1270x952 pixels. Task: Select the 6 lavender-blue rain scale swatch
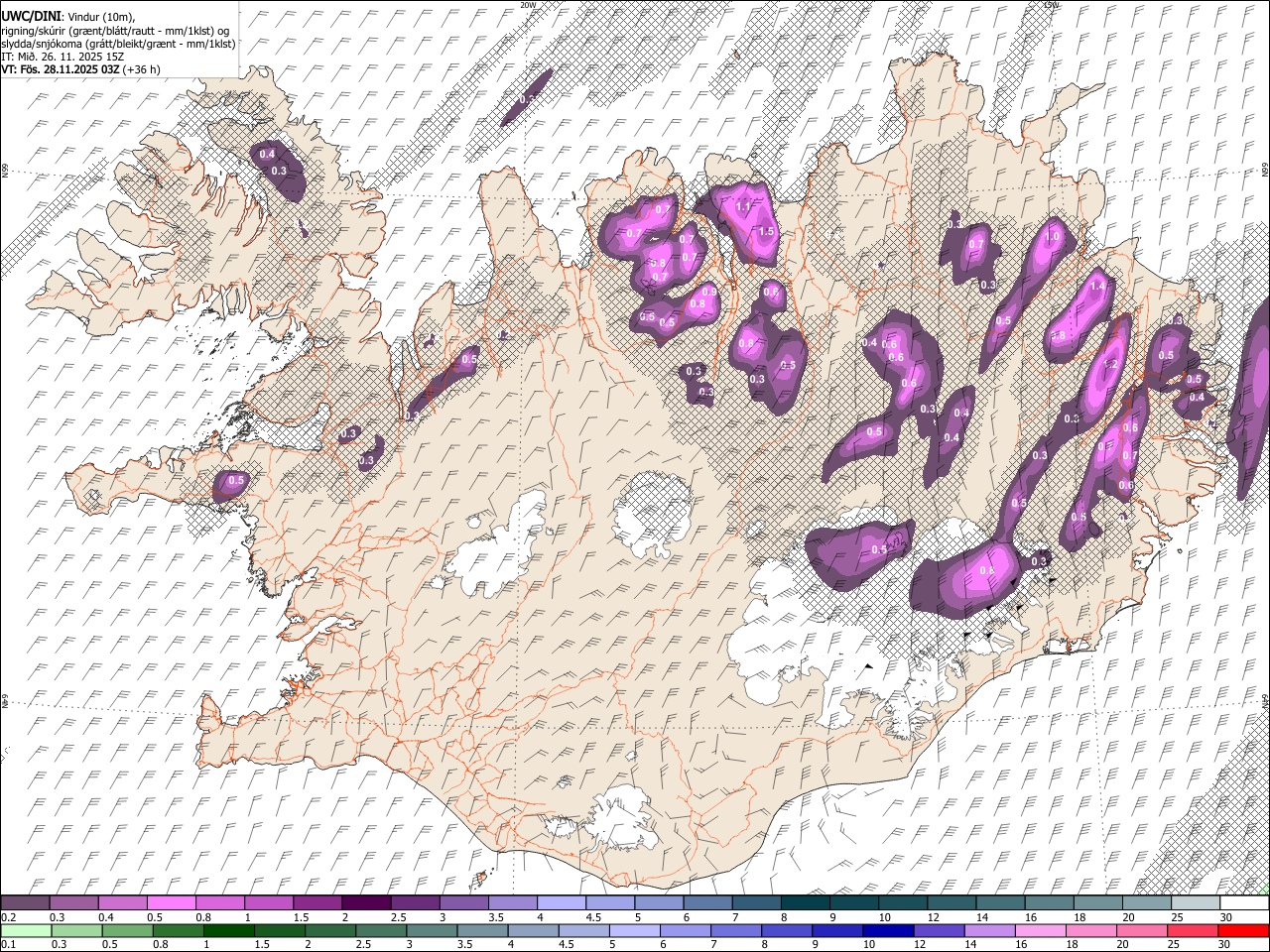[685, 930]
